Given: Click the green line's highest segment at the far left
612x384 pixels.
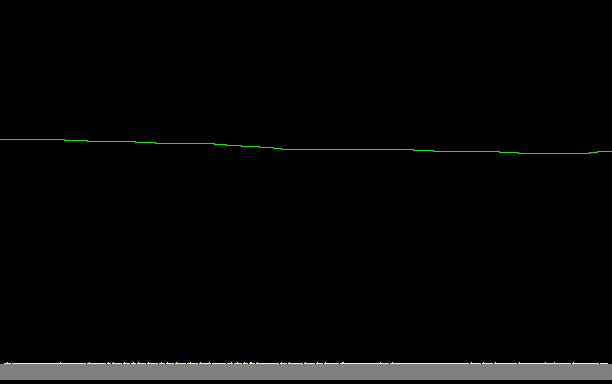Looking at the screenshot, I should [32, 139].
